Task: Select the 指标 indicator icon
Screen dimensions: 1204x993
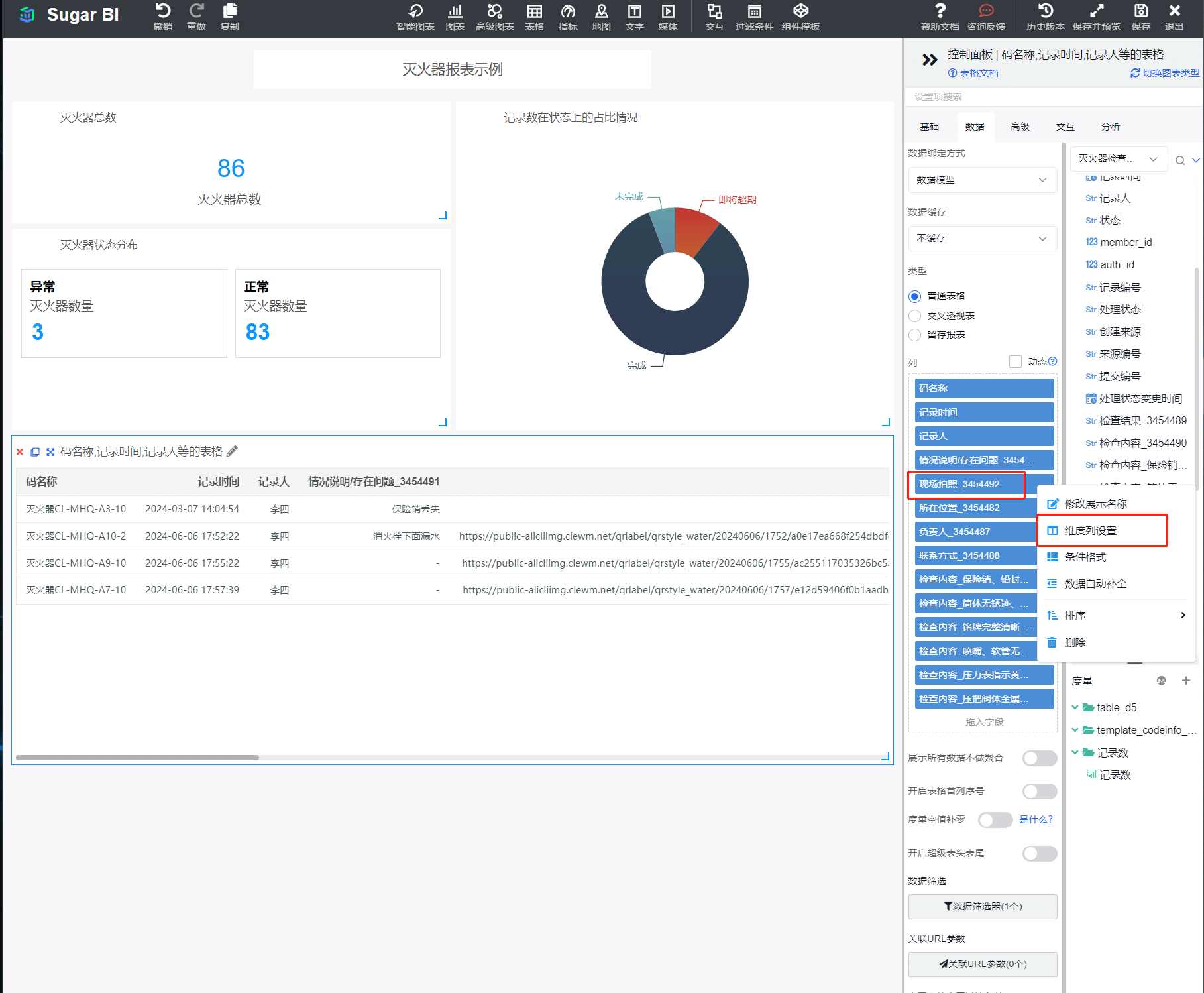Action: tap(568, 17)
